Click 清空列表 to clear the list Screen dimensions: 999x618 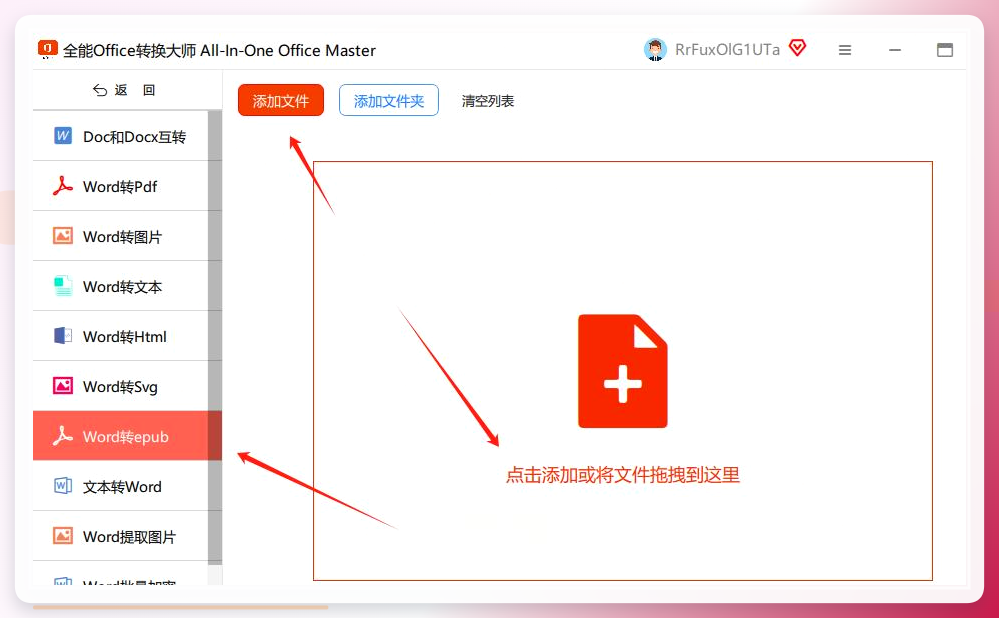pyautogui.click(x=487, y=101)
